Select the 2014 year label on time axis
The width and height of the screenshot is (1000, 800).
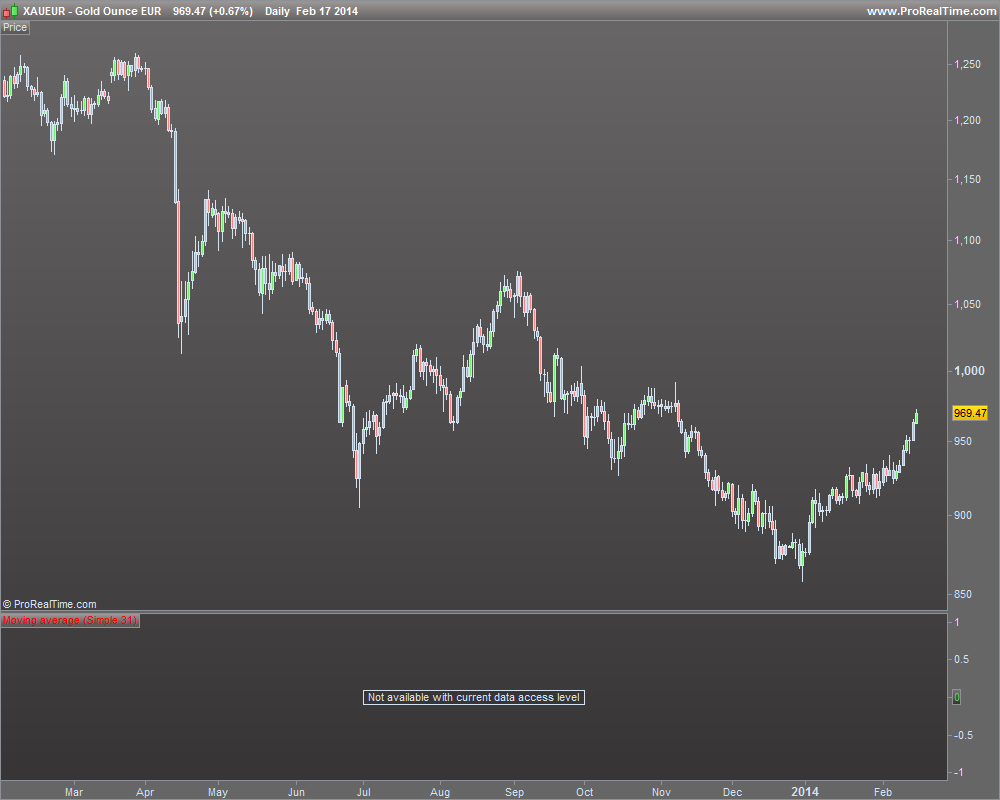tap(805, 792)
